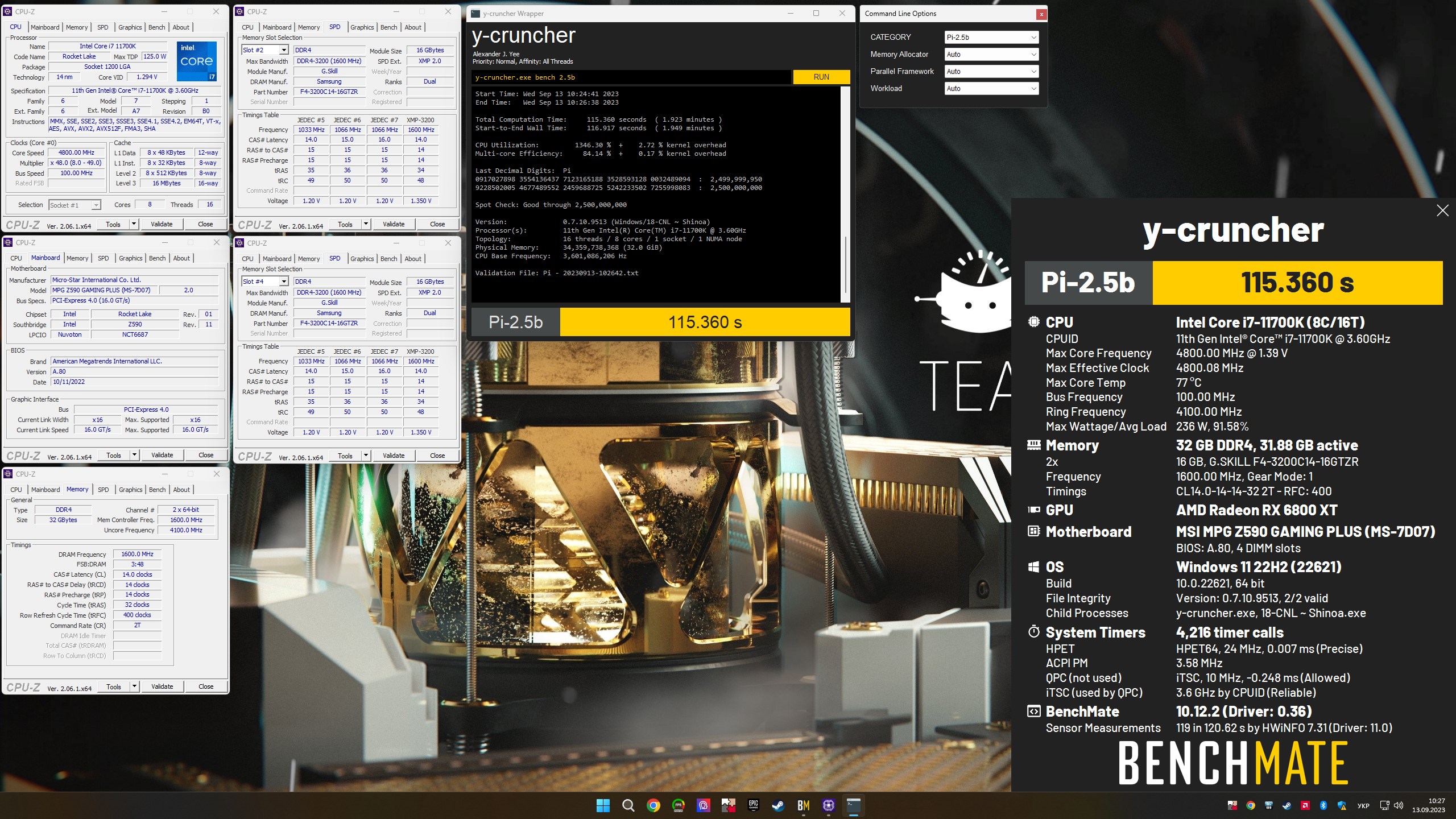
Task: Switch to BenchMate taskbar icon
Action: pos(804,805)
